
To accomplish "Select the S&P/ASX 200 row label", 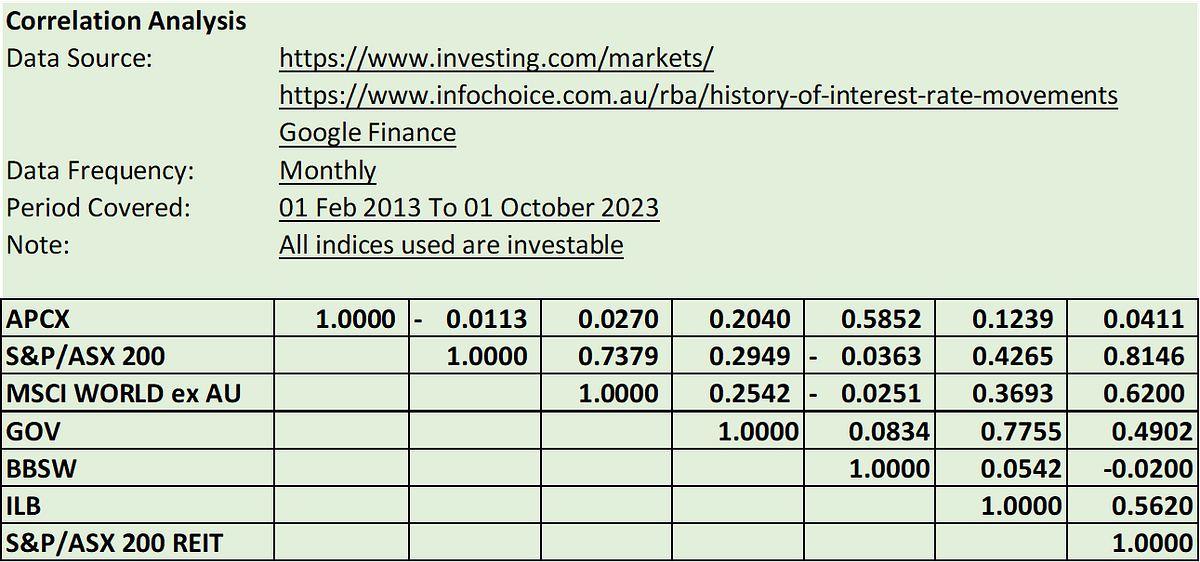I will (138, 357).
